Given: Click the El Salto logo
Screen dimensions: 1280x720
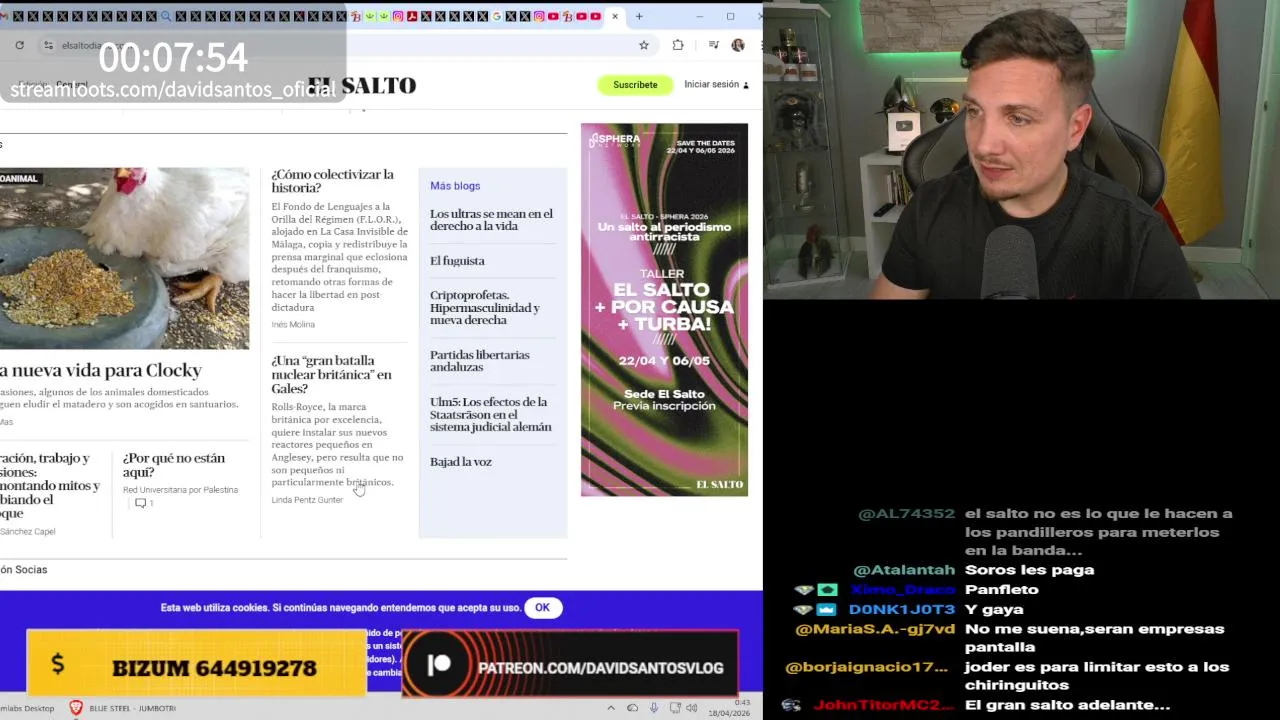Looking at the screenshot, I should 361,86.
